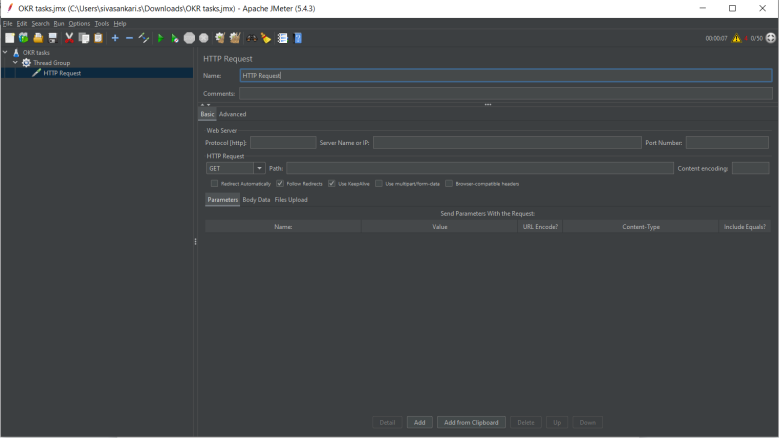Click Add from Clipboard button
The width and height of the screenshot is (780, 438).
click(471, 423)
